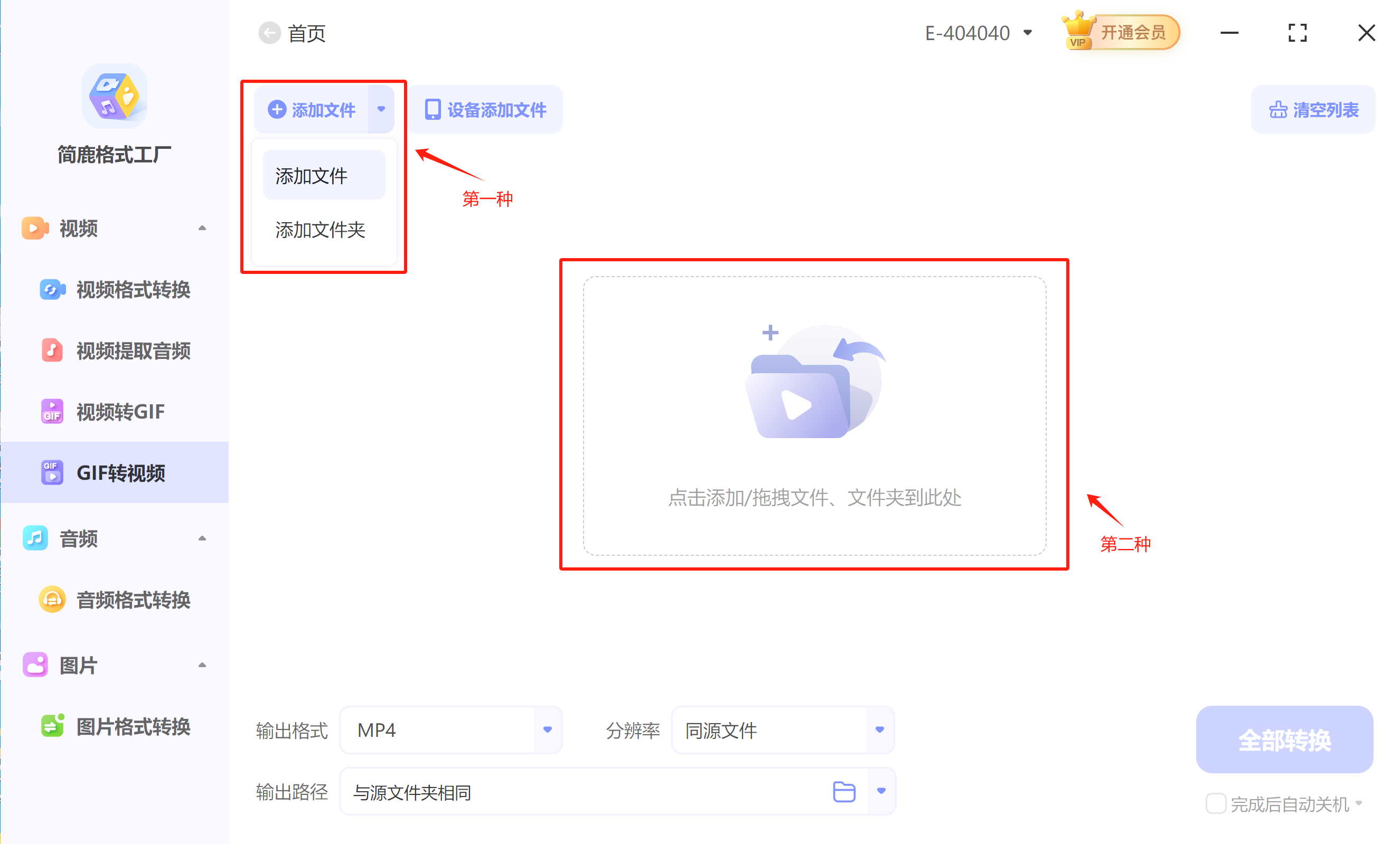Open the 视频格式转换 sidebar item
The image size is (1400, 844).
133,290
